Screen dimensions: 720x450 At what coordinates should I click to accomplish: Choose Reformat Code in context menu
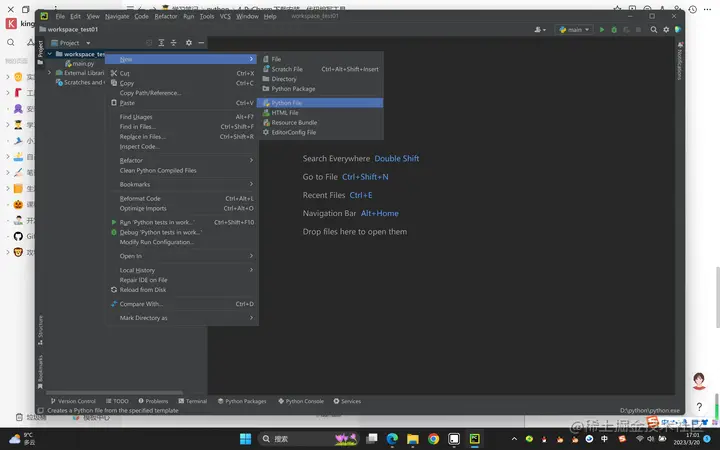click(183, 198)
